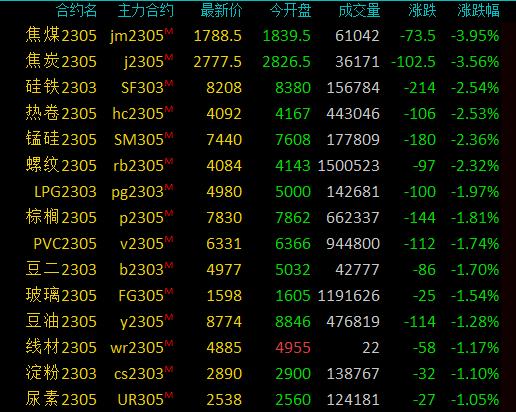516x412 pixels.
Task: Select contract code UR305
Action: [x=141, y=400]
